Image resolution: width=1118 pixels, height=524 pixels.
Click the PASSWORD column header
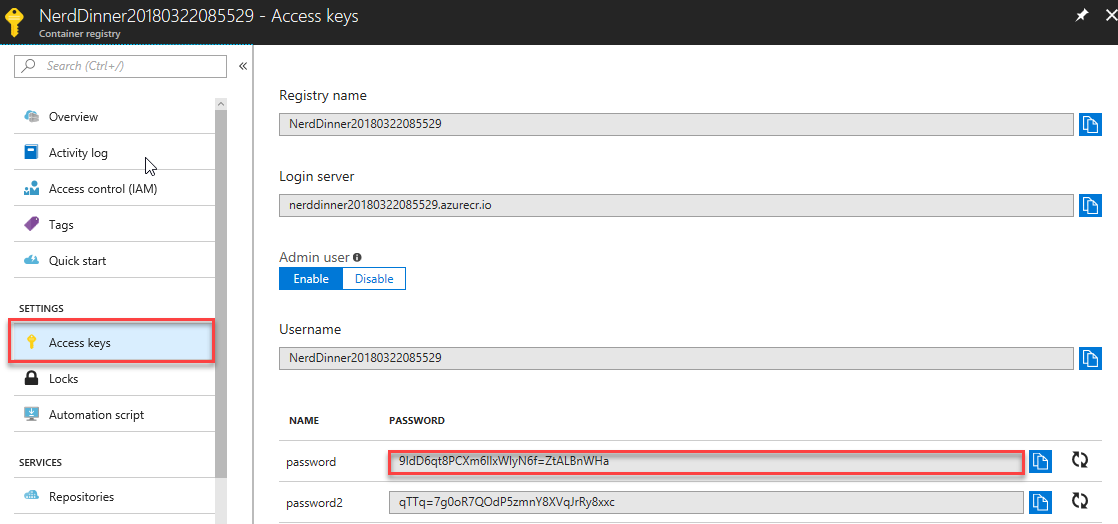tap(417, 421)
